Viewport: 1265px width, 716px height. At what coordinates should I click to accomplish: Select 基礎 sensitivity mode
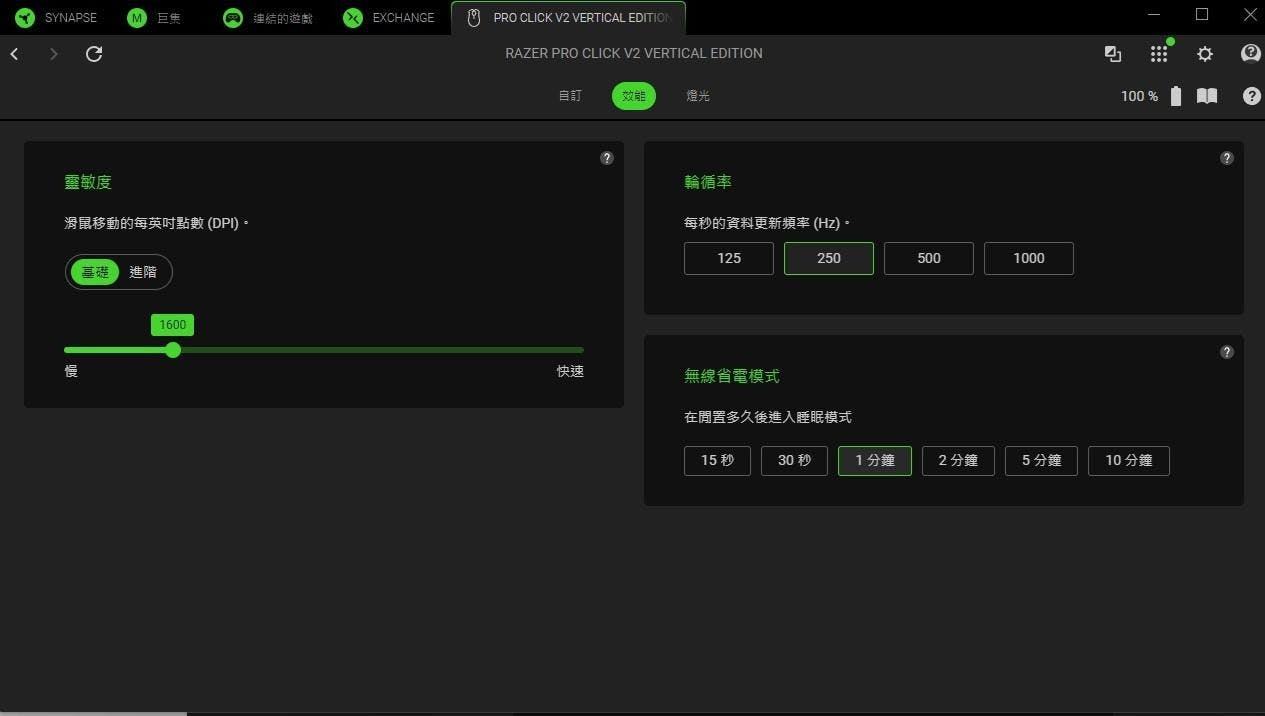(x=95, y=272)
